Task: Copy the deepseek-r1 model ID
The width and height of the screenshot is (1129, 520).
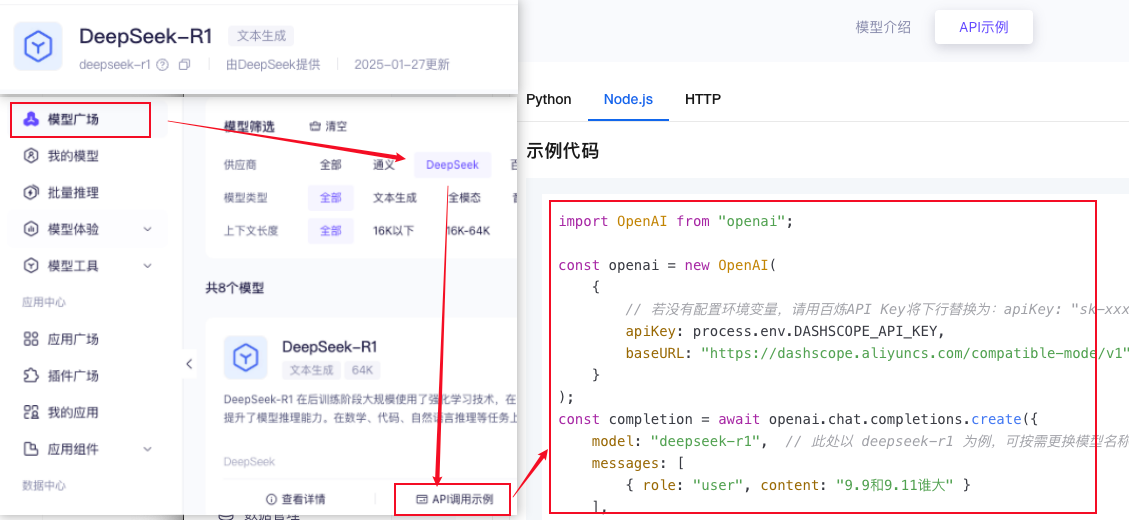Action: (x=184, y=65)
